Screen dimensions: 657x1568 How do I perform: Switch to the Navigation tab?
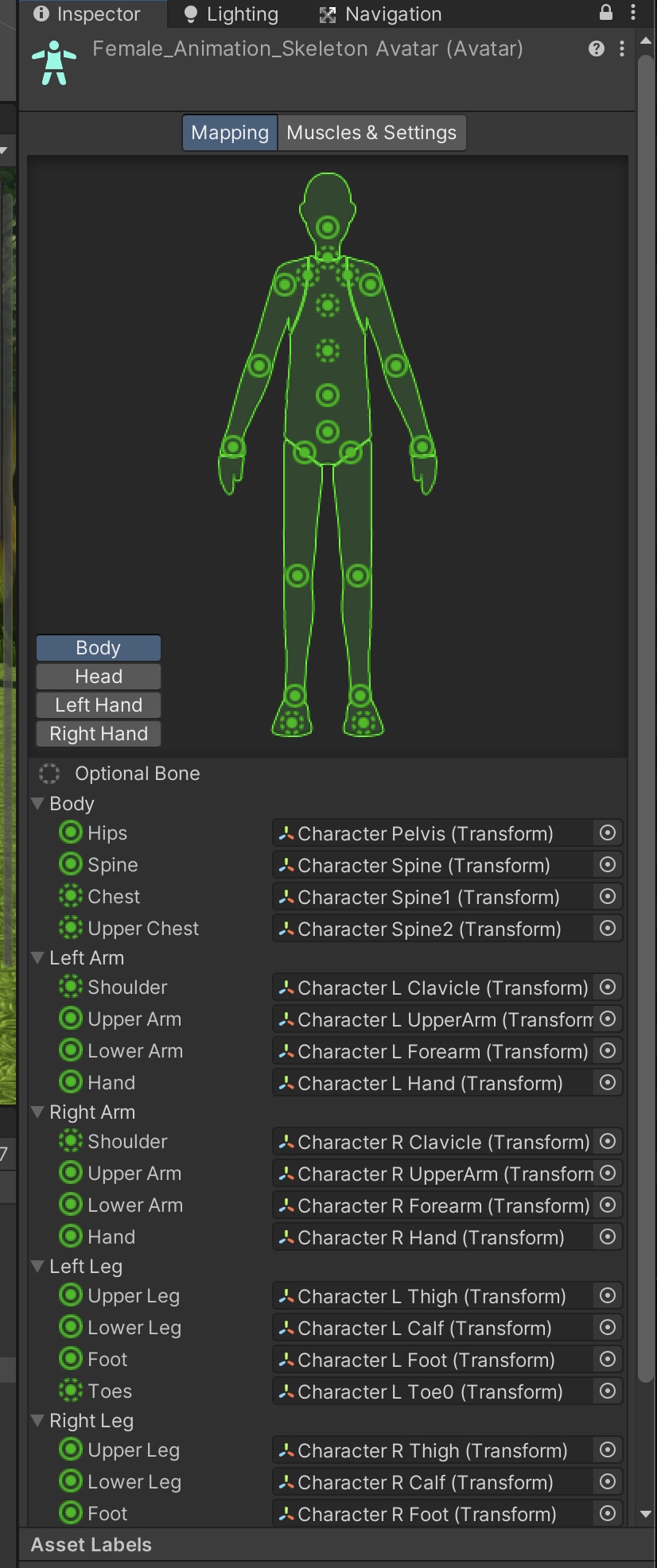coord(380,14)
